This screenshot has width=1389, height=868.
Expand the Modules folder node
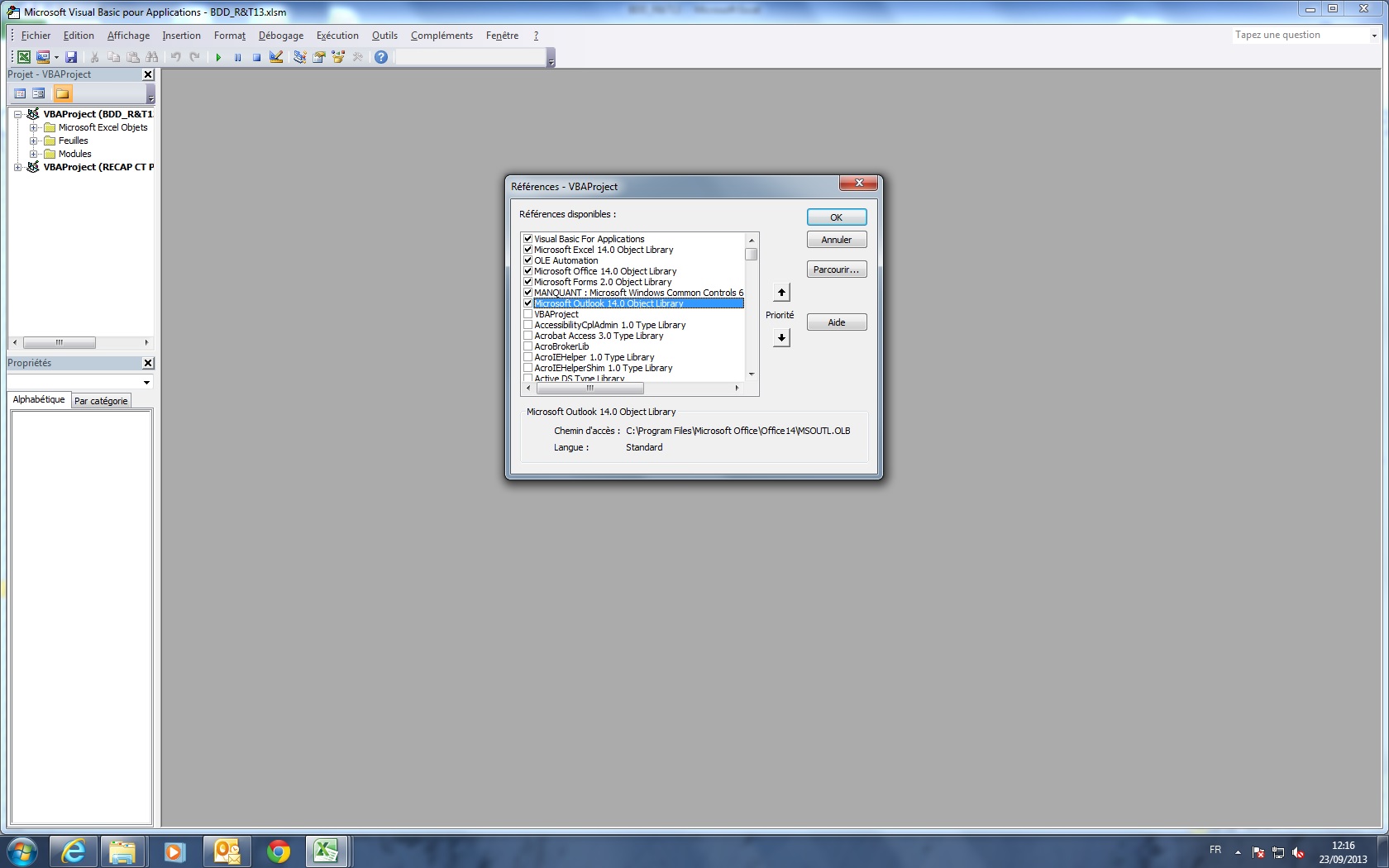point(33,154)
